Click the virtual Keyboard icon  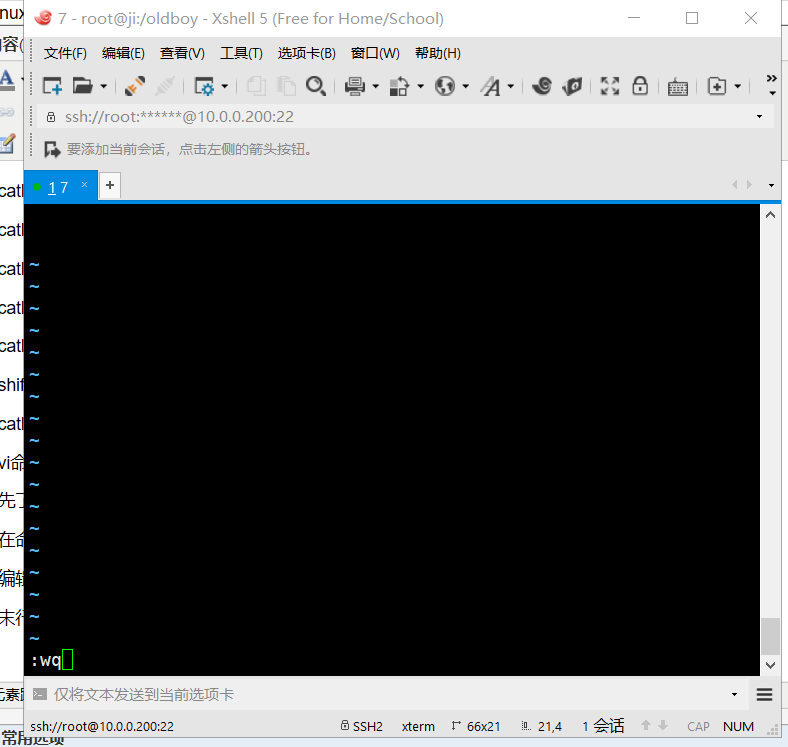677,87
